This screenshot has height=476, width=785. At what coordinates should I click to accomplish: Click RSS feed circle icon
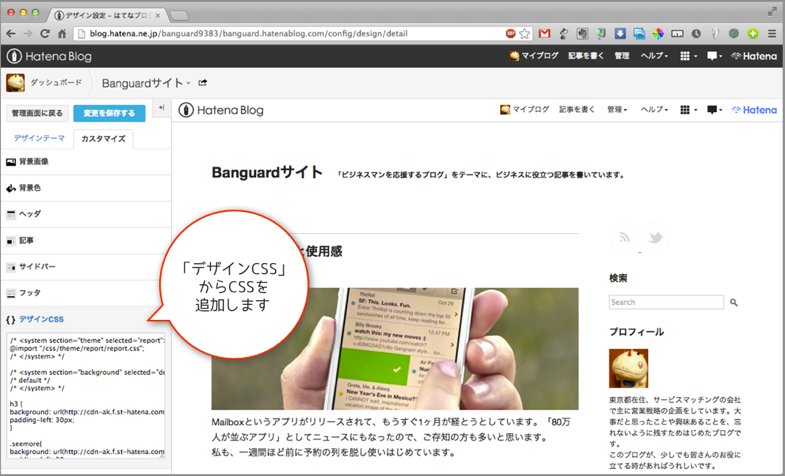(624, 237)
